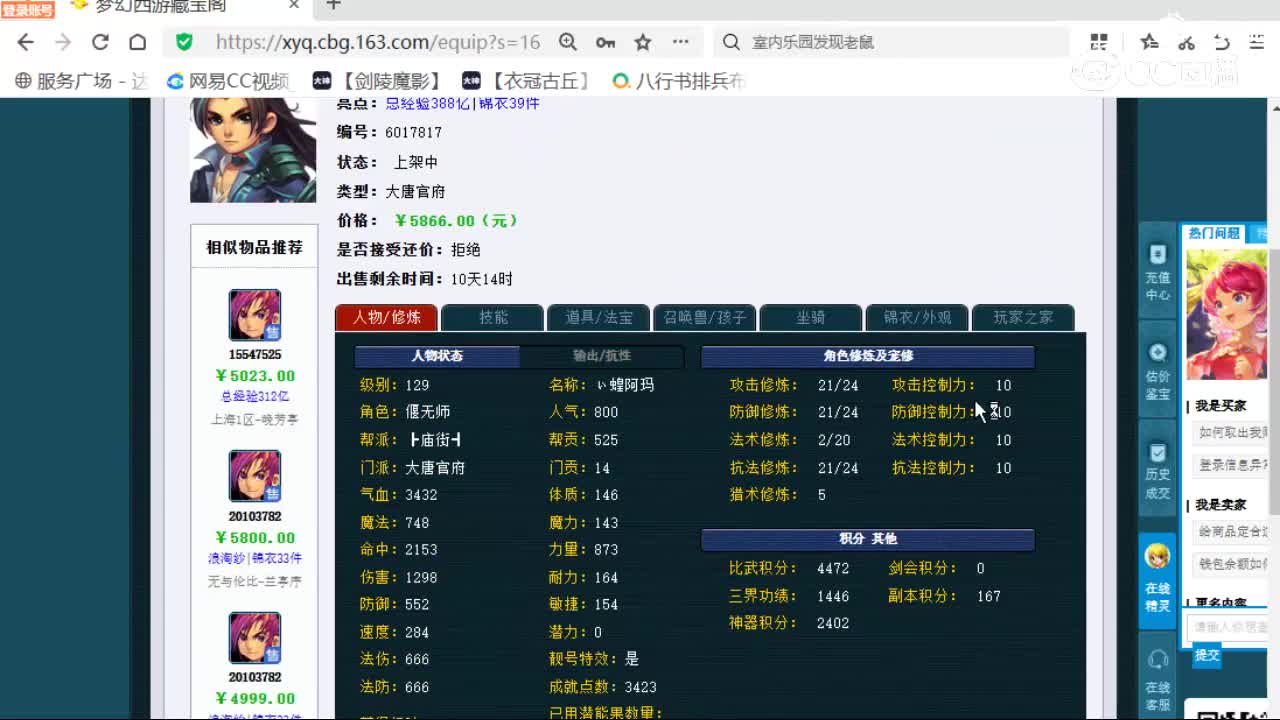Switch to the 道具/法宝 tab
The image size is (1280, 720).
(598, 317)
